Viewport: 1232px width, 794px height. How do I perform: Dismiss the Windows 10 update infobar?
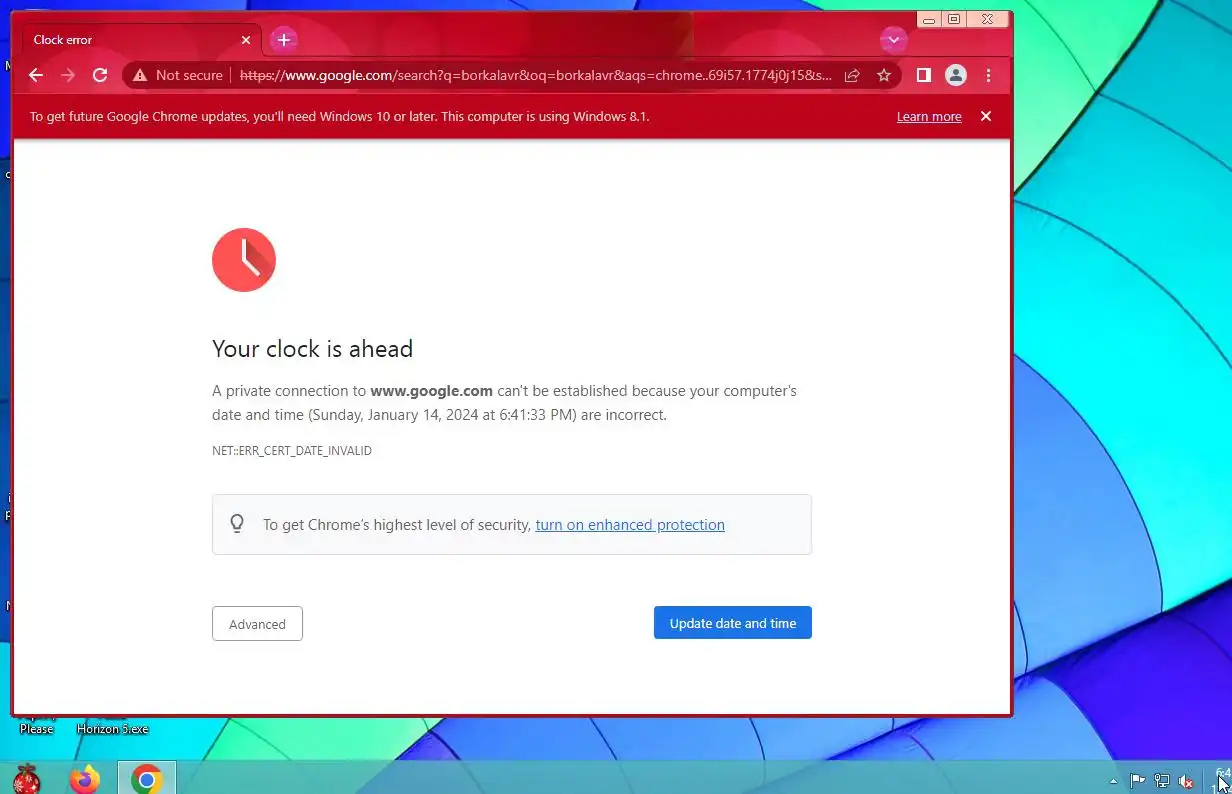[x=986, y=116]
